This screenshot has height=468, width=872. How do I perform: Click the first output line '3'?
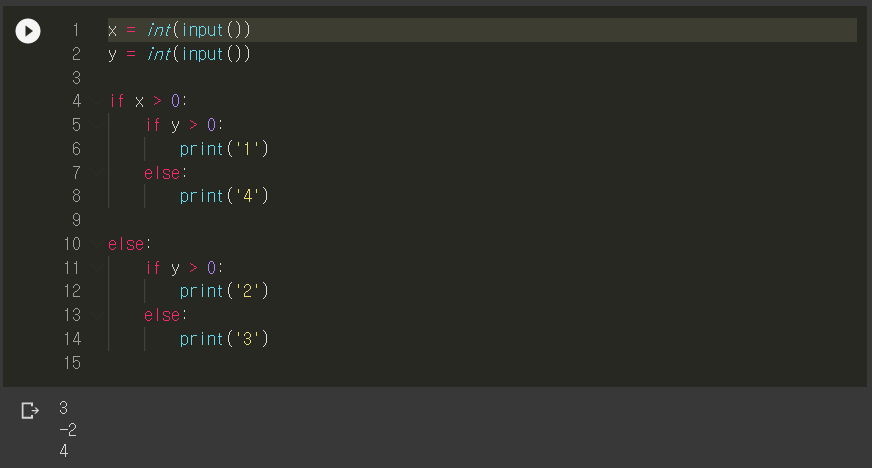(63, 408)
